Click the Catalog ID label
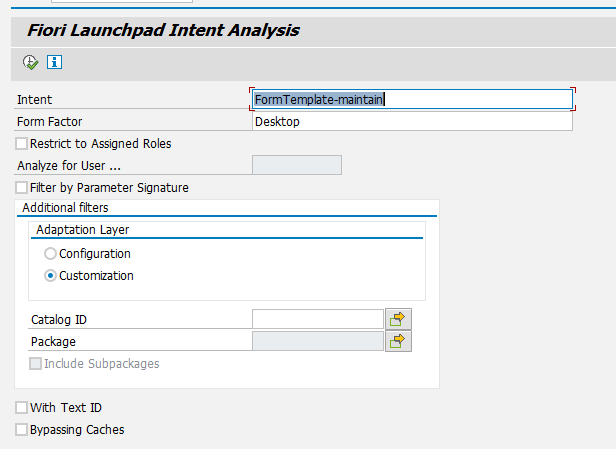 [59, 320]
